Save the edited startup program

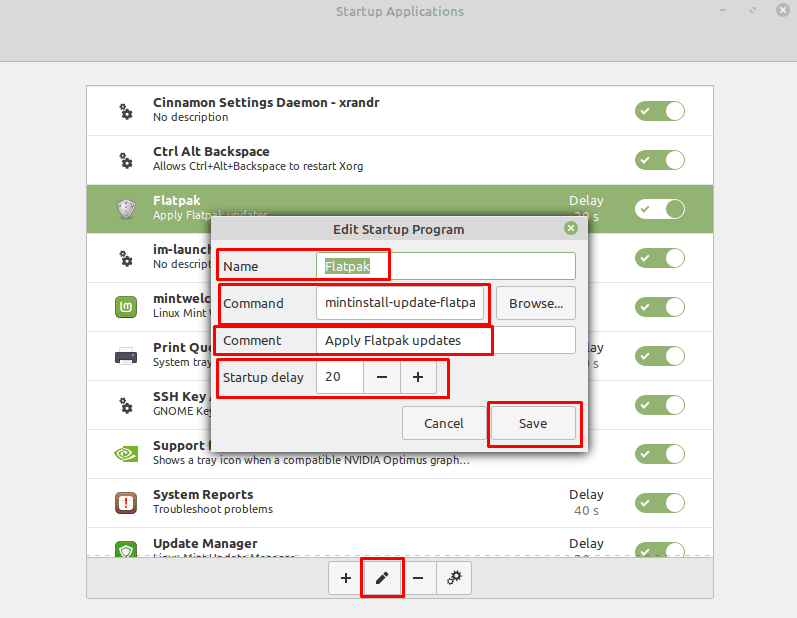[533, 423]
